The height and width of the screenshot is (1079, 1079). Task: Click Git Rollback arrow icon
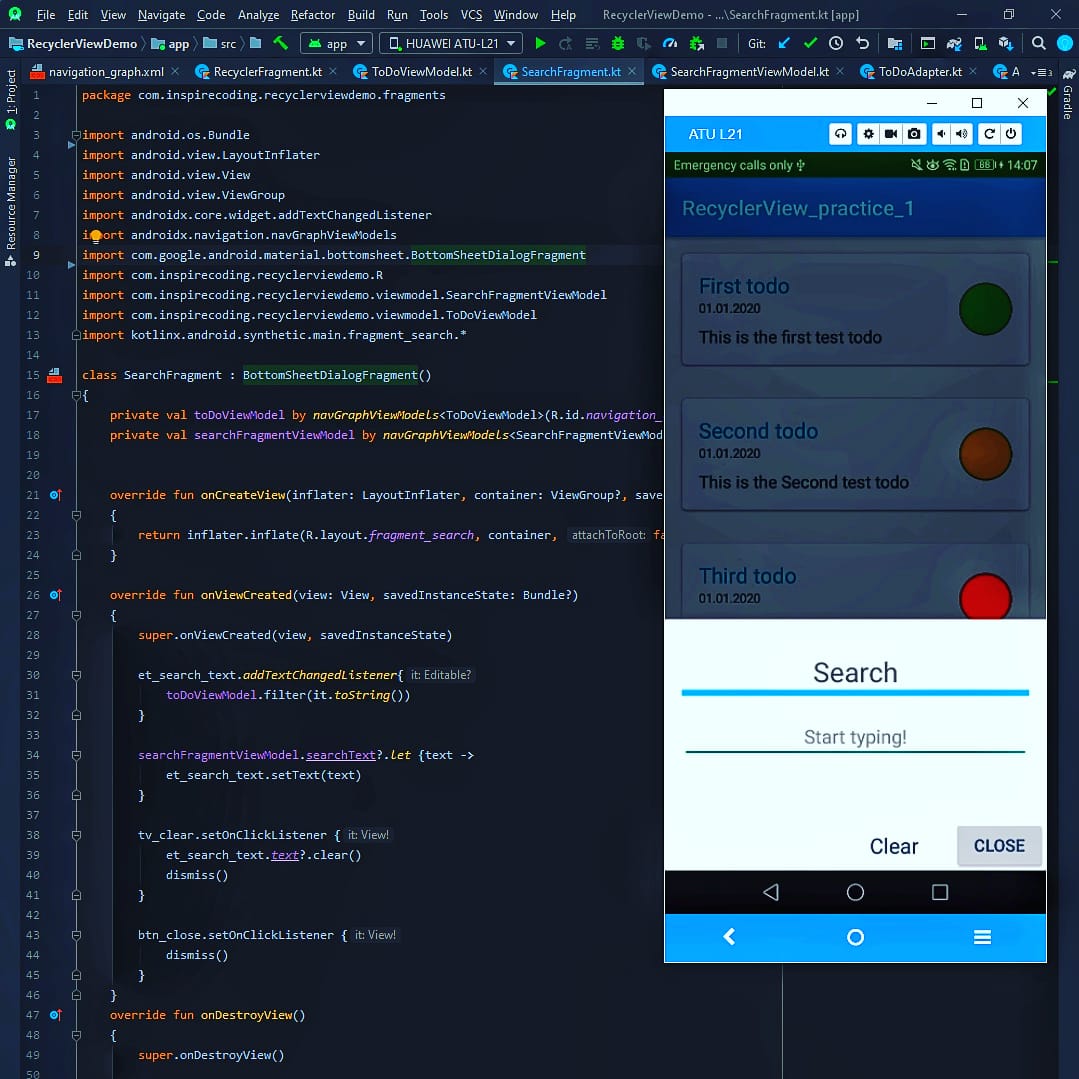tap(862, 43)
